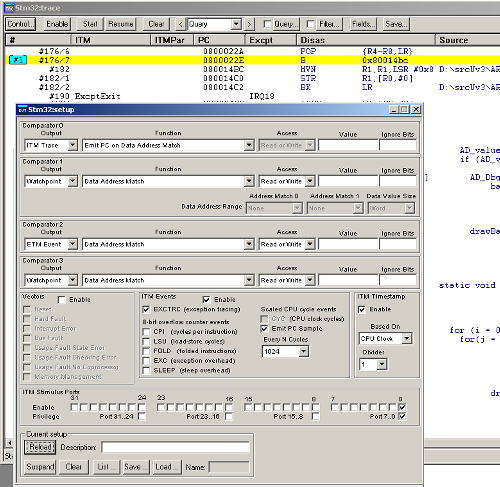The image size is (500, 487).
Task: Open Every N Cycles dropdown (1024)
Action: (303, 351)
